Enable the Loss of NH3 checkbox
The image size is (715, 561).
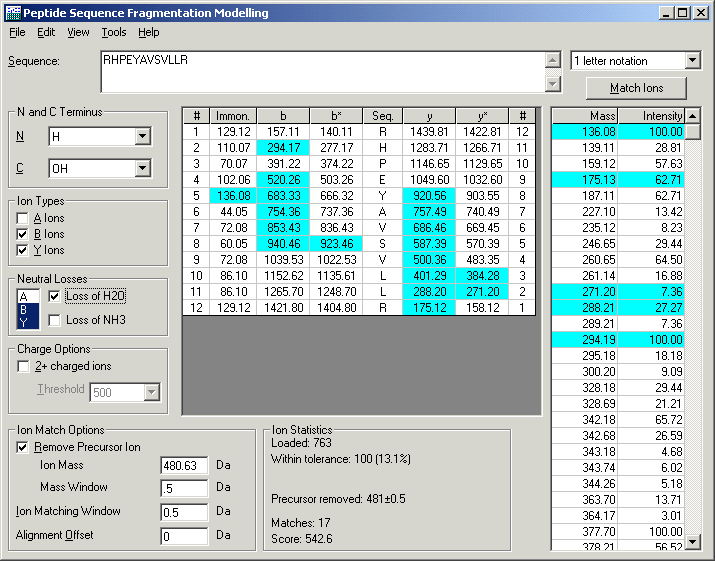tap(54, 320)
